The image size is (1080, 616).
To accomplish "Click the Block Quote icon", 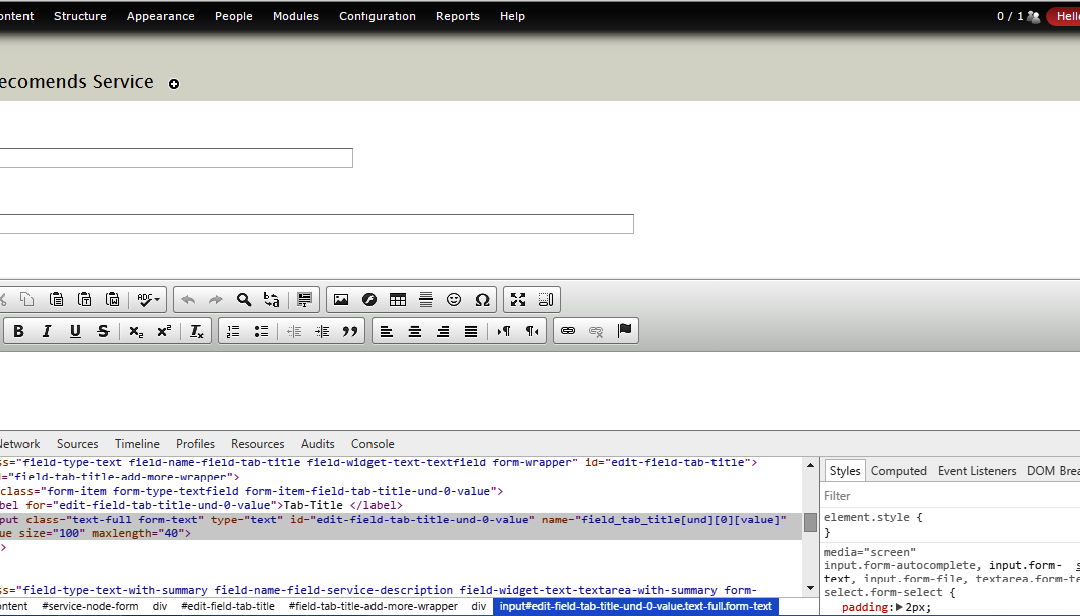I will click(350, 331).
